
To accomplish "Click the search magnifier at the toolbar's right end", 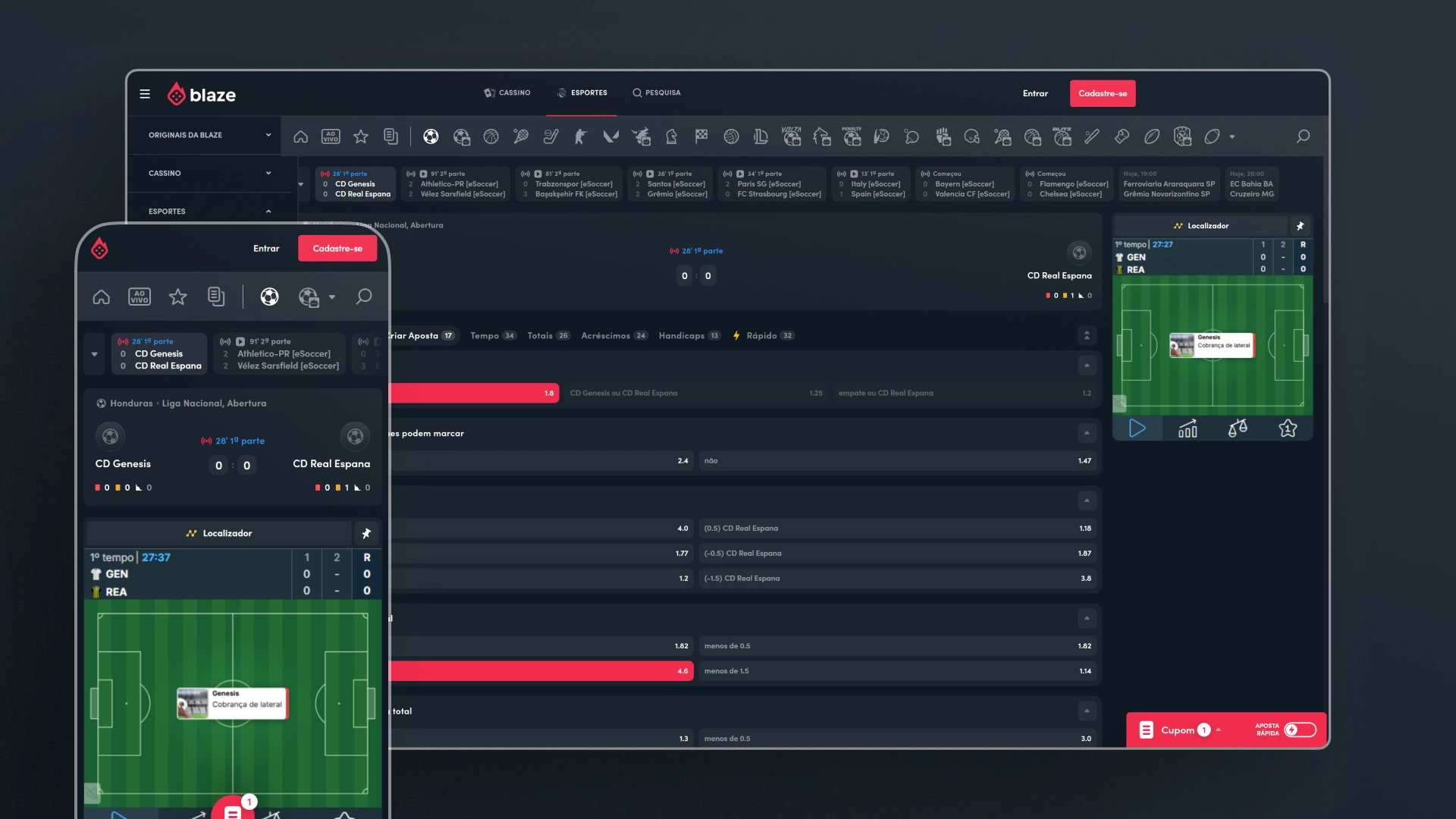I will point(1303,136).
